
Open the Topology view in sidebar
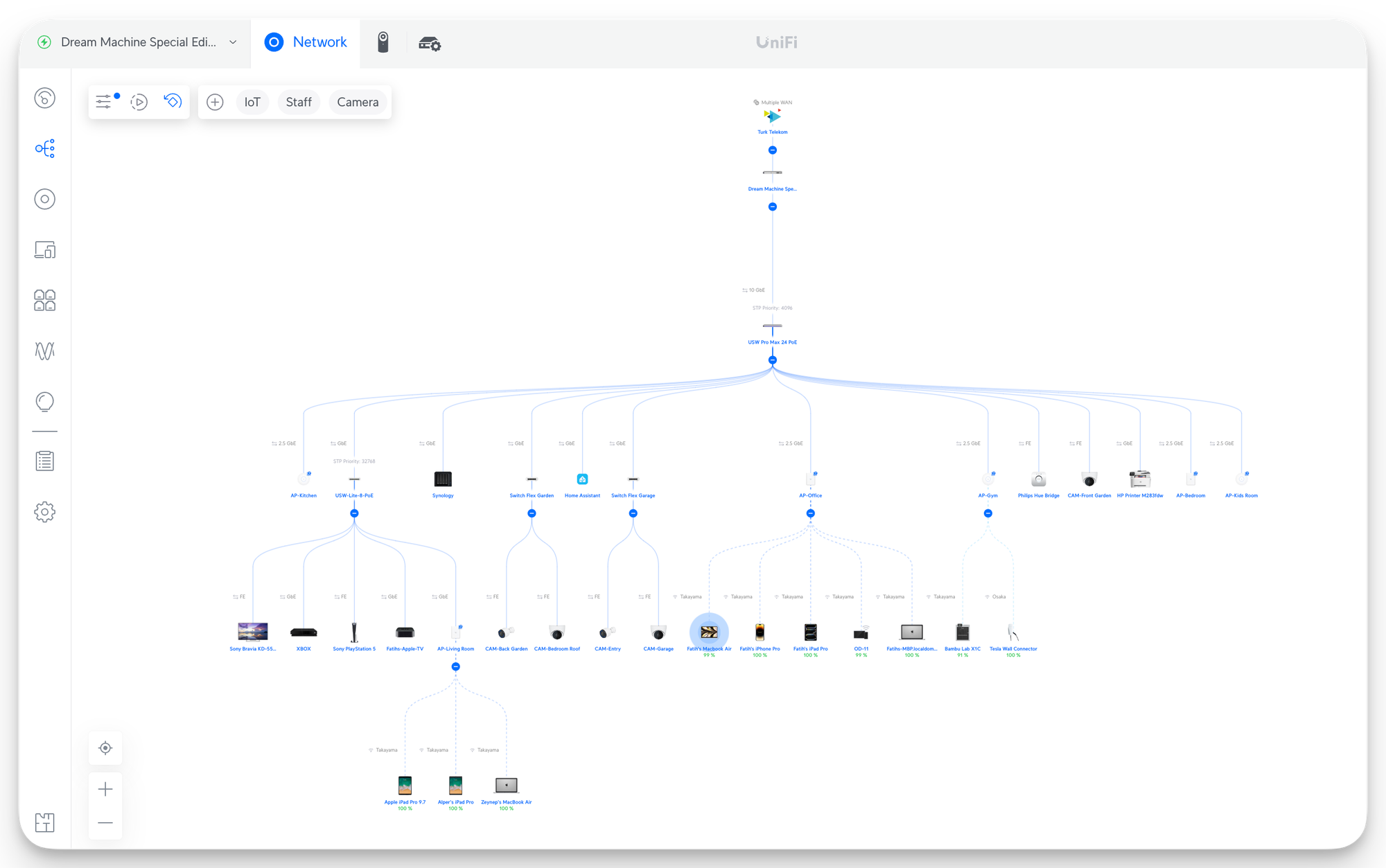[x=45, y=148]
